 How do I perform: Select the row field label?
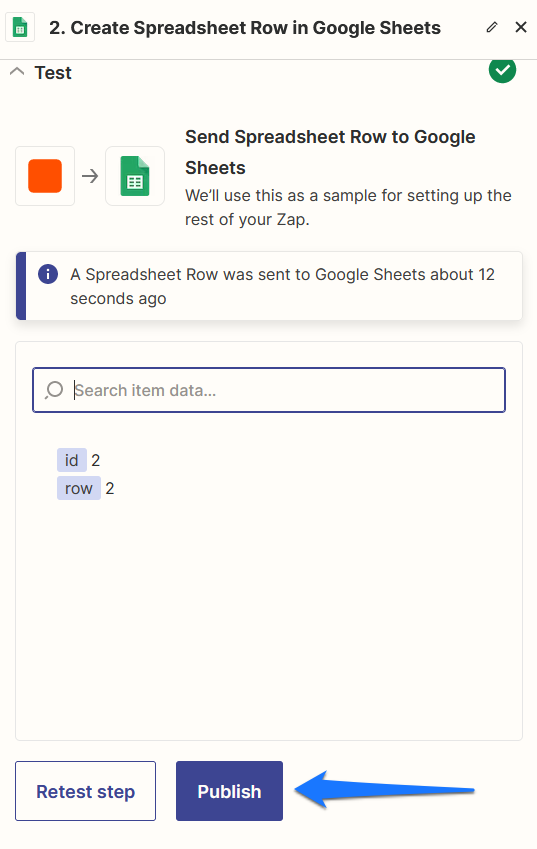pyautogui.click(x=79, y=488)
